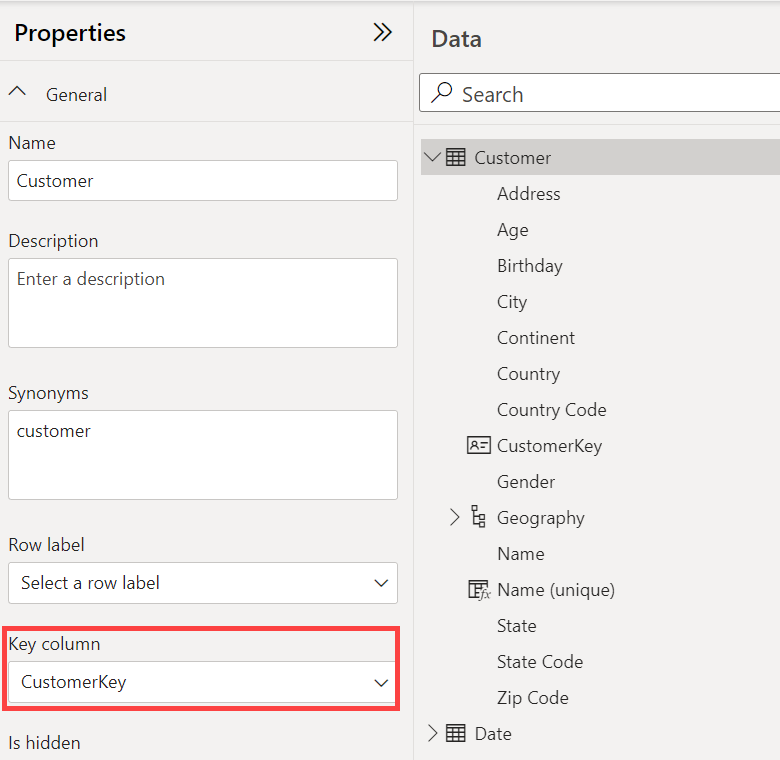Expand the Date table
This screenshot has height=760, width=780.
click(432, 733)
